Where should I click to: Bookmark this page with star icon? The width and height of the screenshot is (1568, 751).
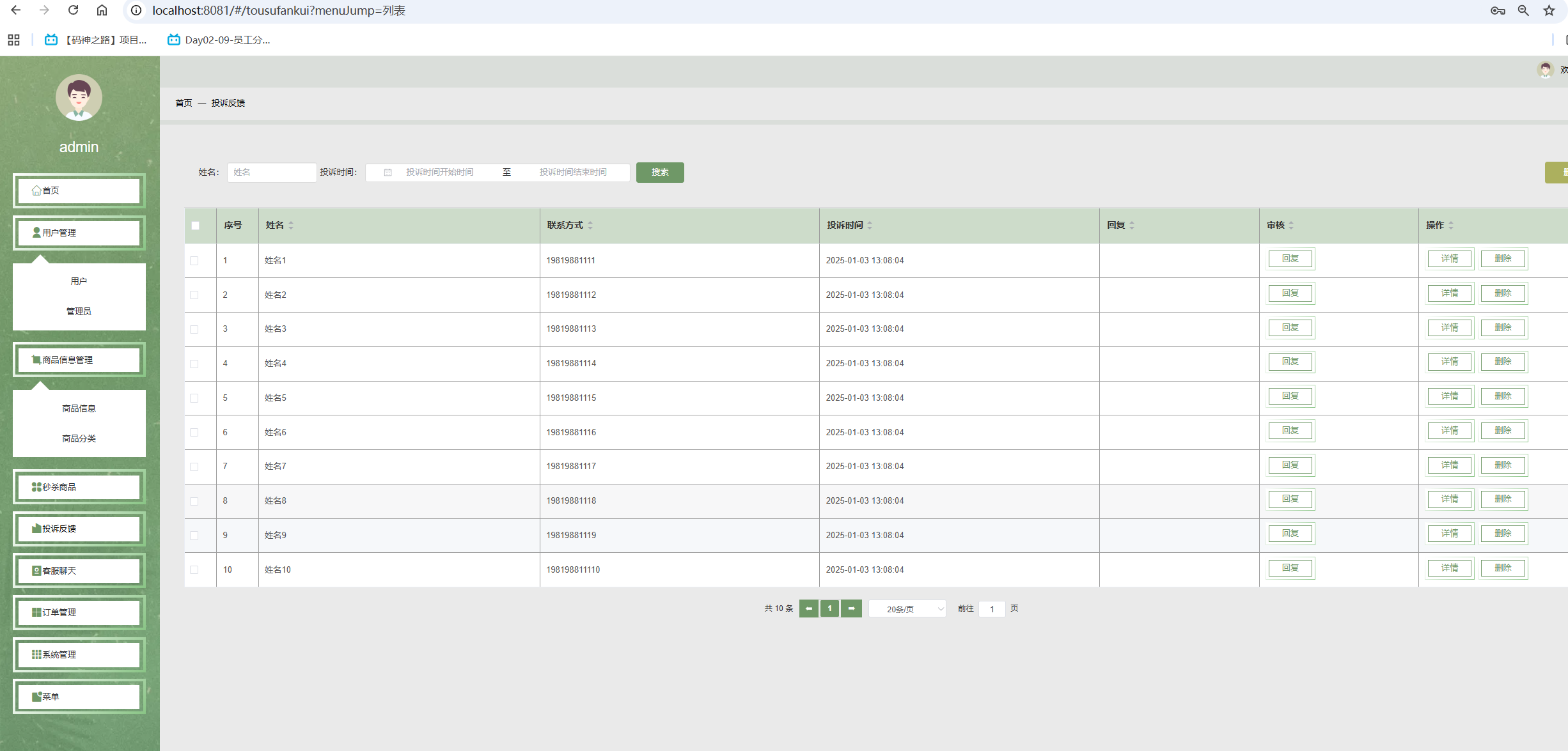coord(1548,10)
